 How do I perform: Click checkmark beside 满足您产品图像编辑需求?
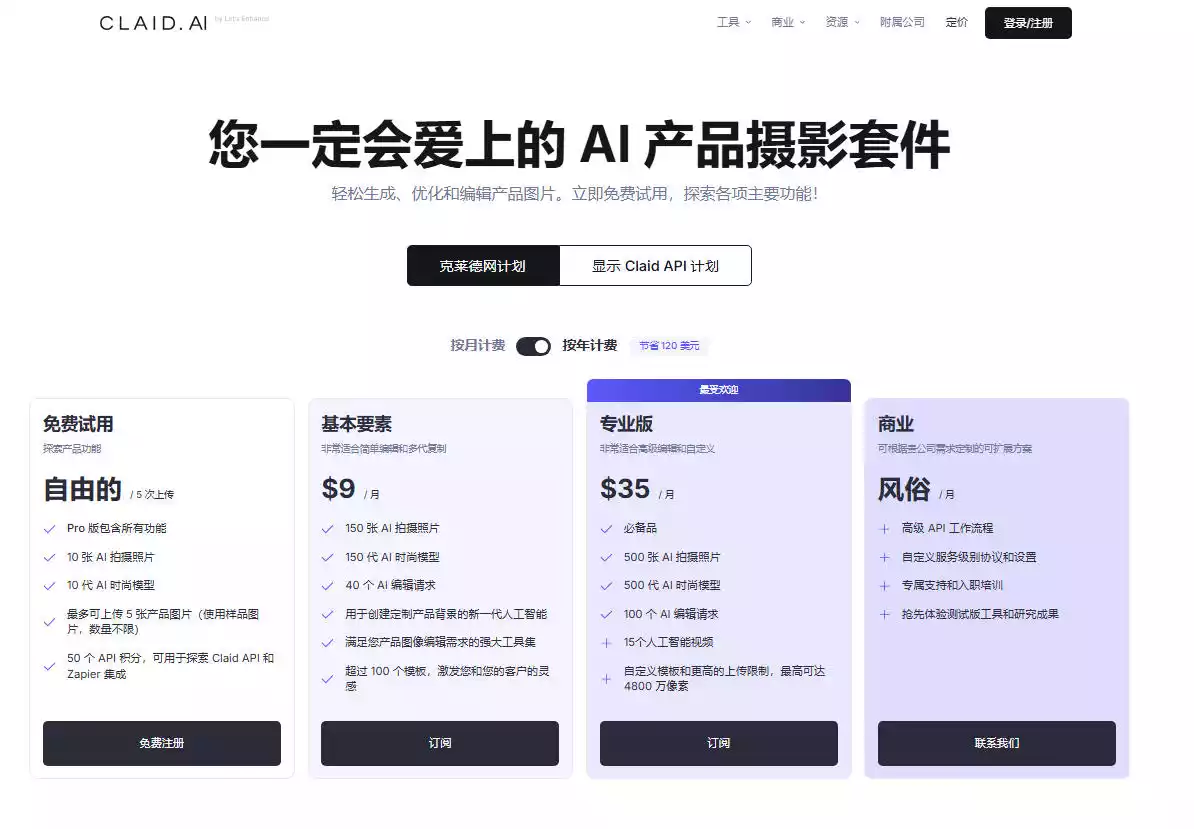[327, 643]
